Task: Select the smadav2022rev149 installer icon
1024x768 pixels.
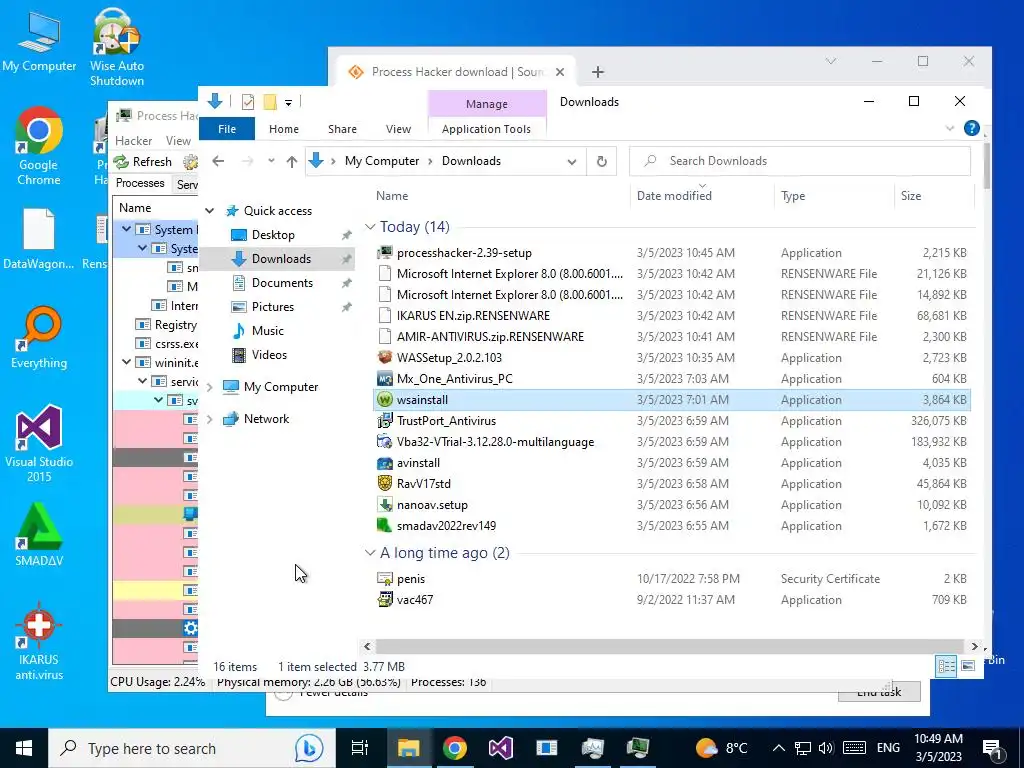Action: [385, 526]
